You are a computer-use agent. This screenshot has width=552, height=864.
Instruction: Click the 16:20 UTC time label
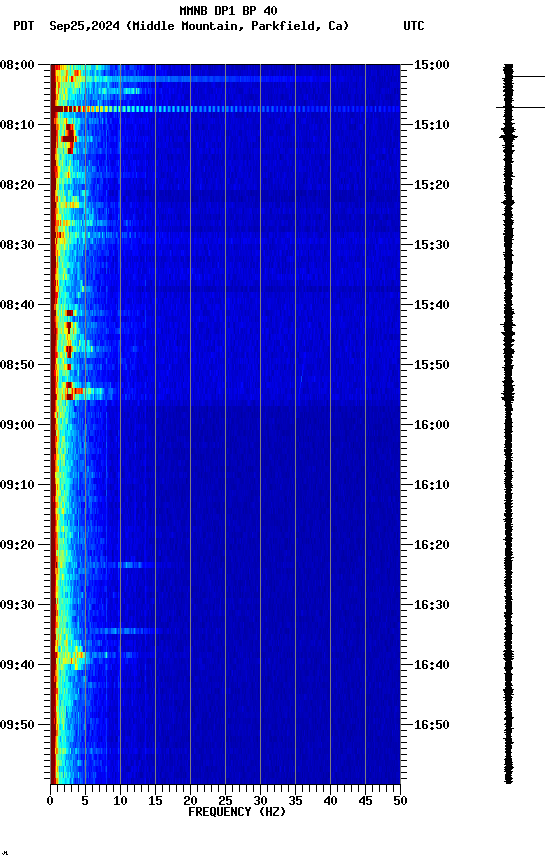431,545
